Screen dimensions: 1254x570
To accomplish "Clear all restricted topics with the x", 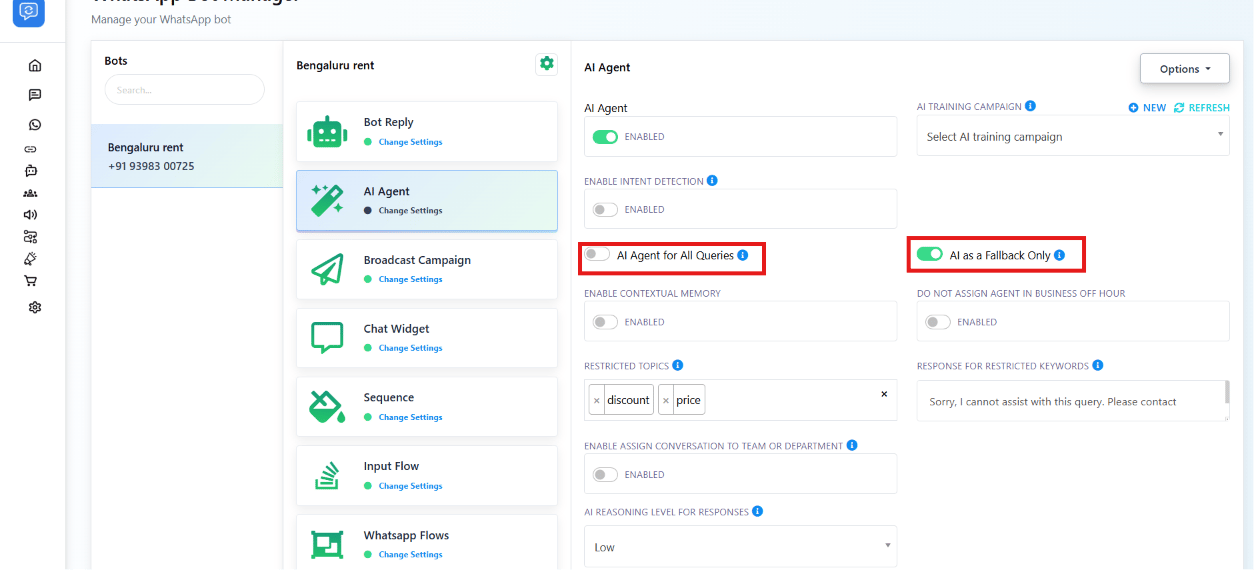I will [884, 394].
